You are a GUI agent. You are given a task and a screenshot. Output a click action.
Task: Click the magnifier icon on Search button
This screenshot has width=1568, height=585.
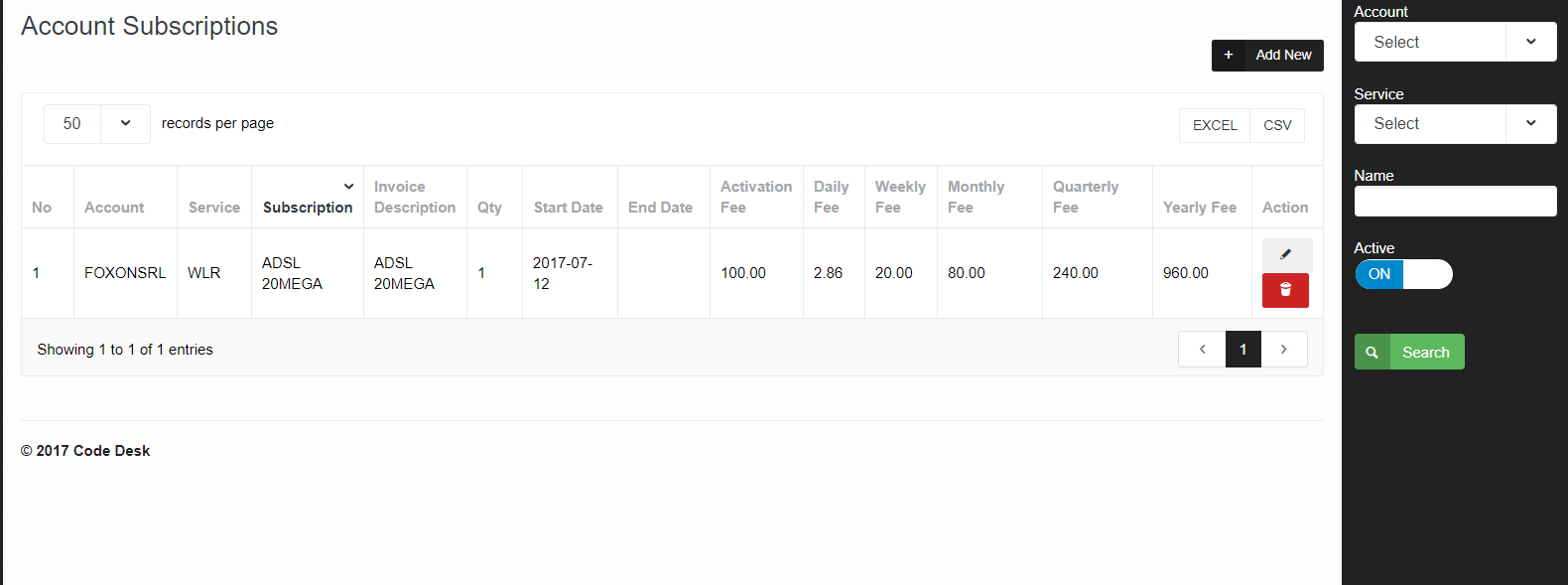tap(1372, 353)
